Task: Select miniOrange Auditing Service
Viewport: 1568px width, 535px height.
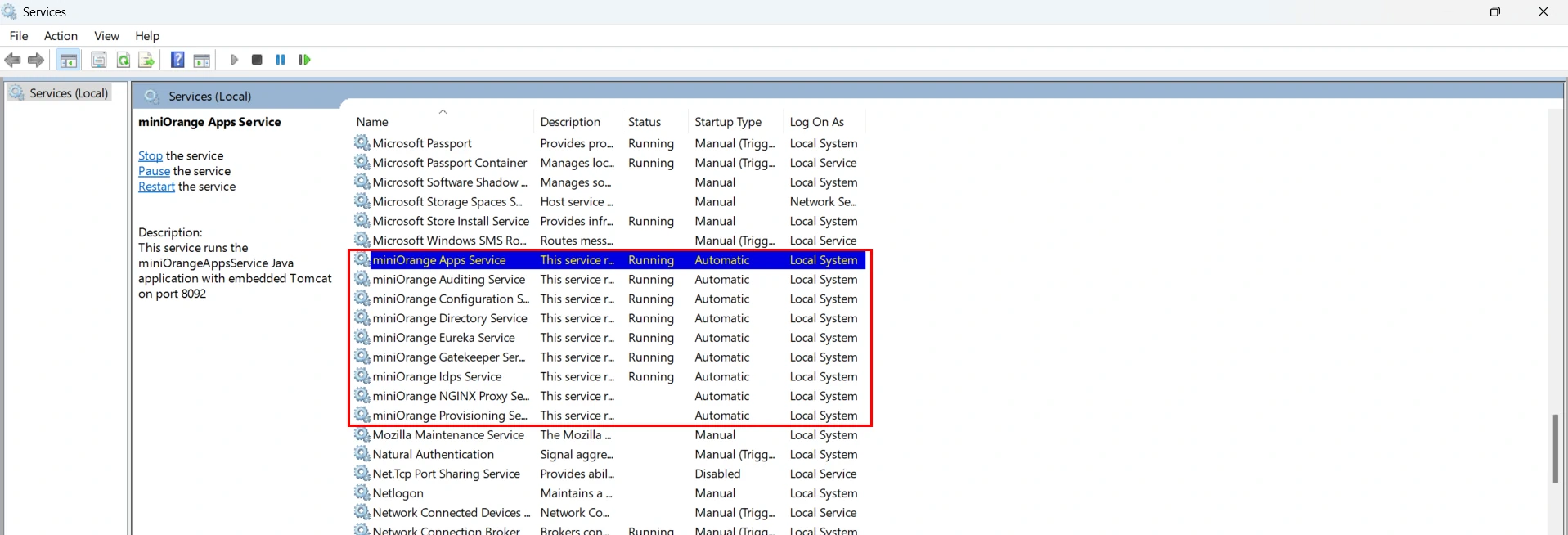Action: 609,280
